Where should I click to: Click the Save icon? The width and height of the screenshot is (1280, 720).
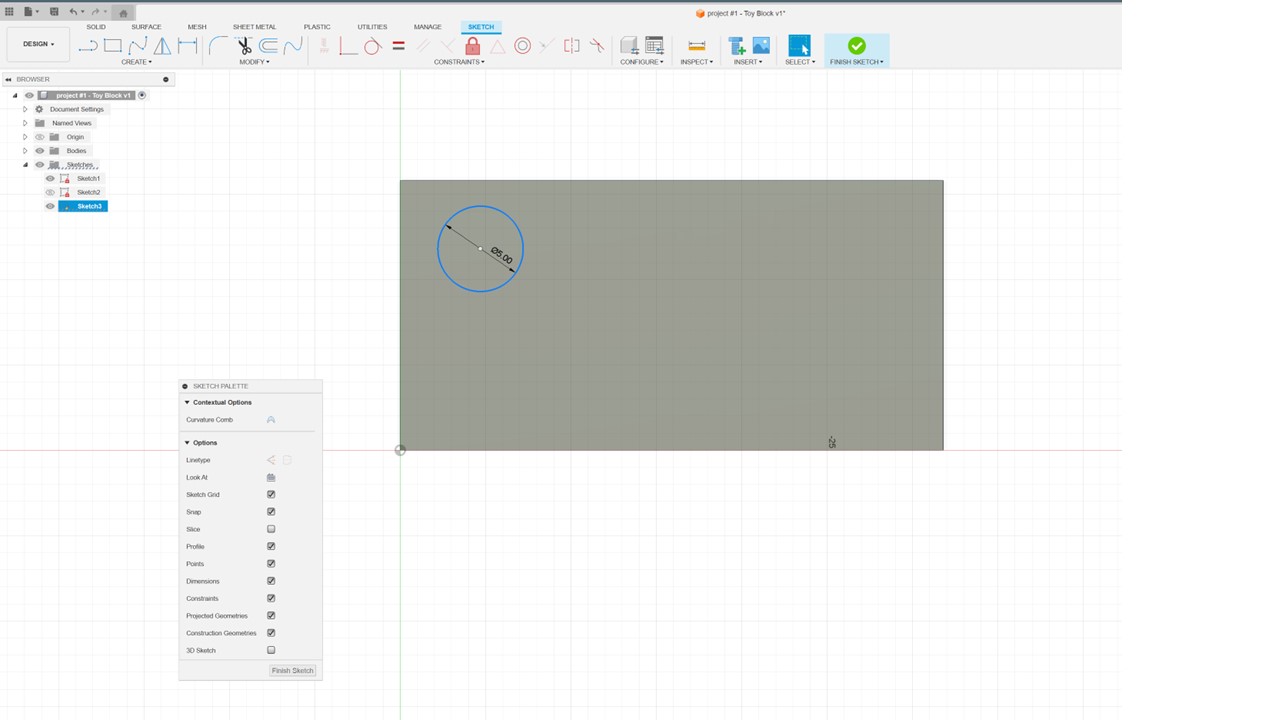54,12
